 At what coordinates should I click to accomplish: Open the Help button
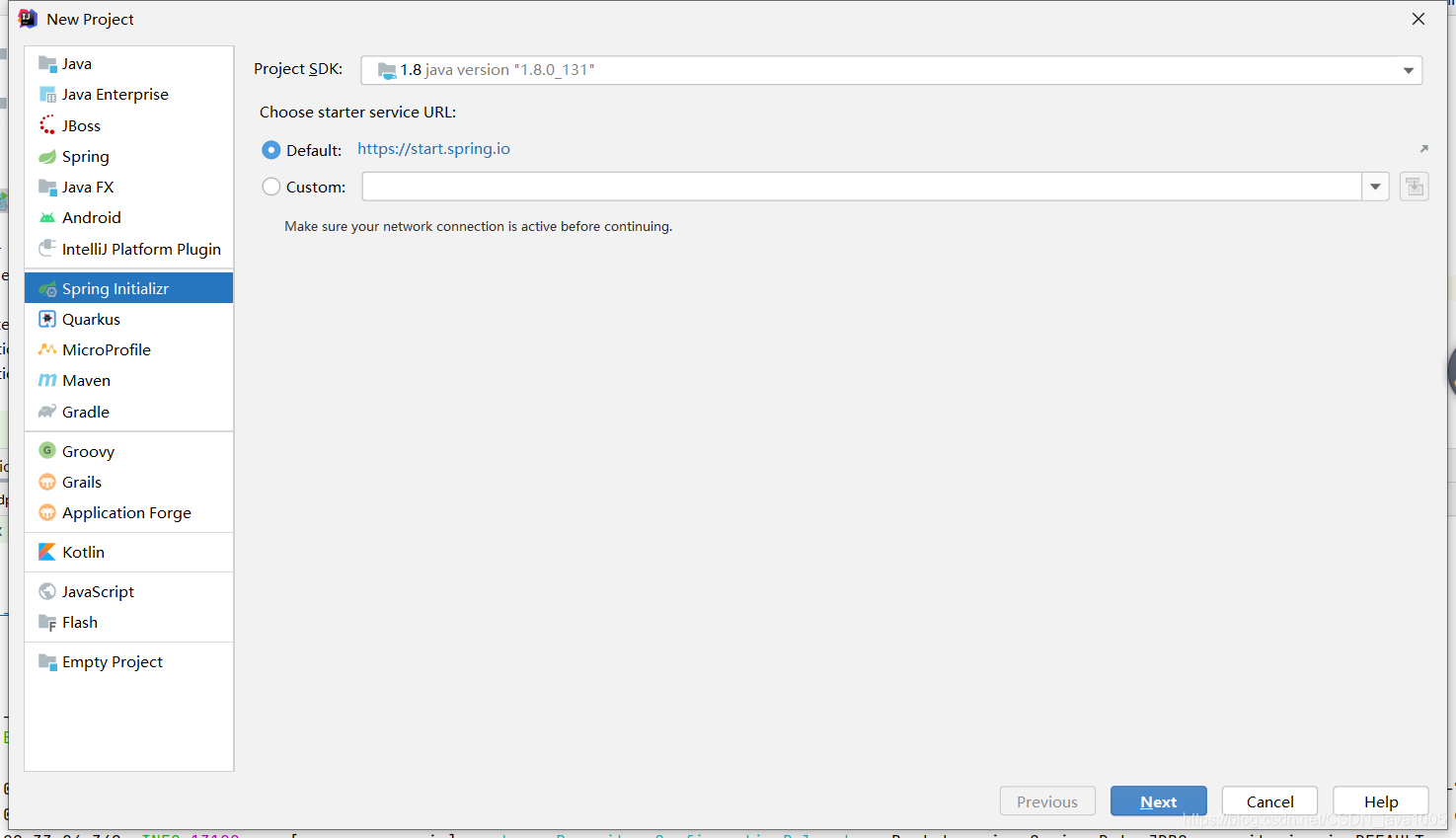coord(1381,801)
